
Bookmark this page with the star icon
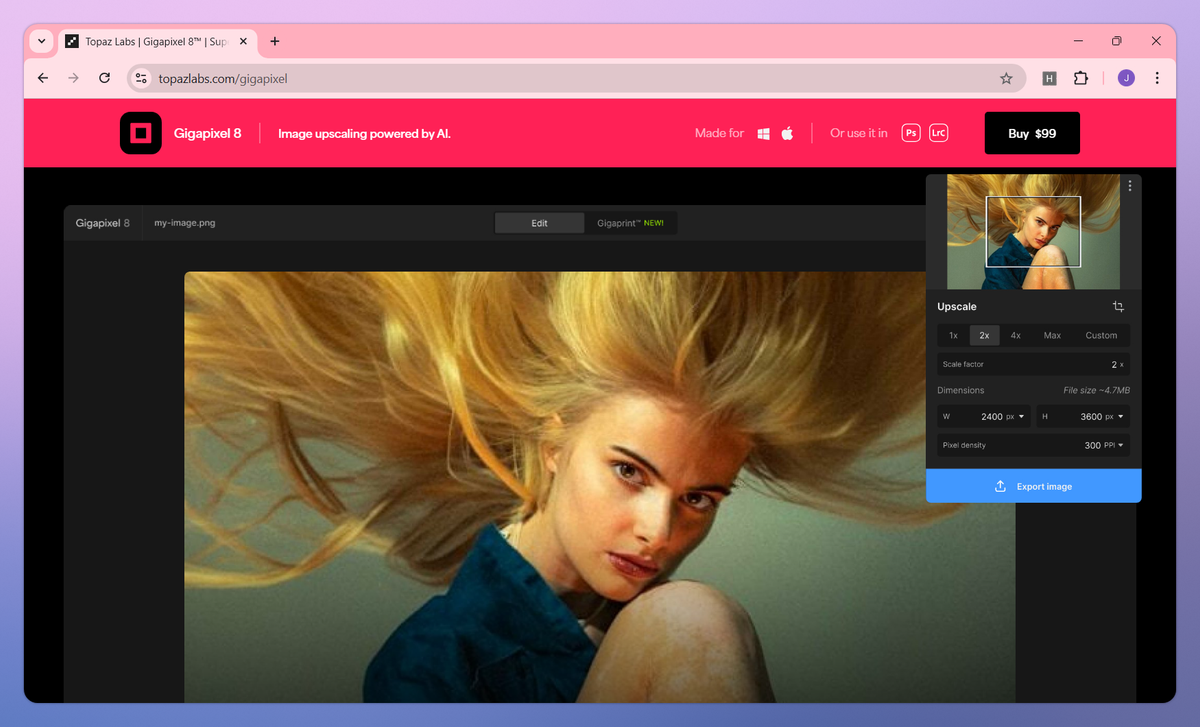(1006, 78)
